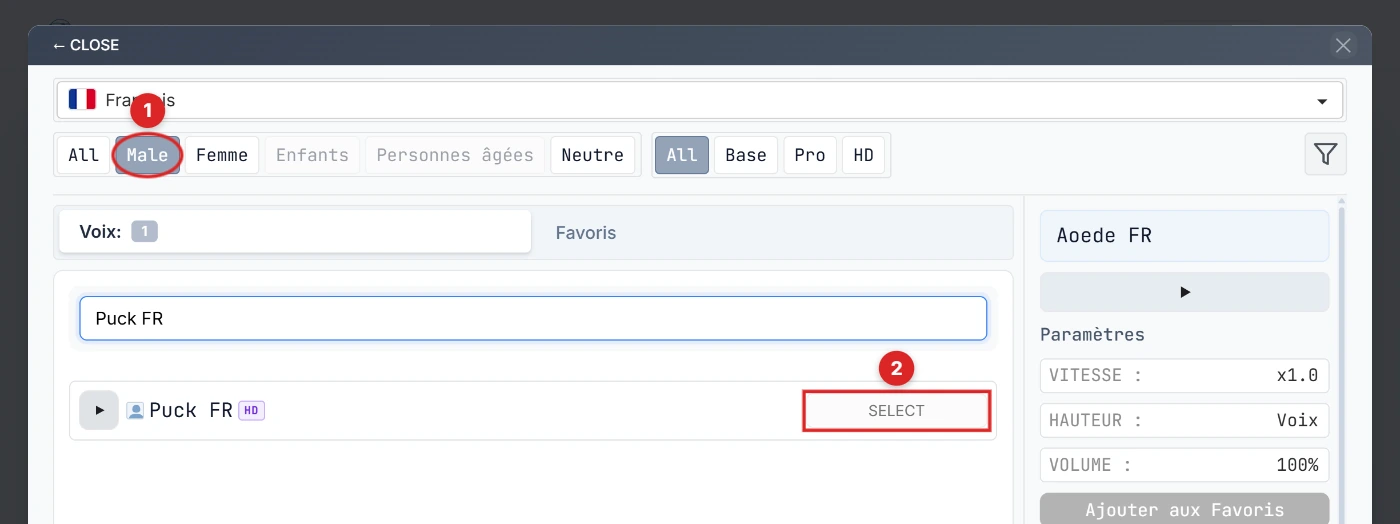Screen dimensions: 1400x524
Task: Enable the Femme gender filter
Action: 222,155
